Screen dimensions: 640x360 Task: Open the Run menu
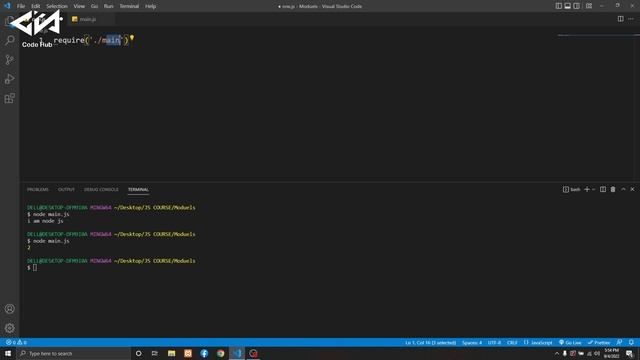(x=109, y=6)
